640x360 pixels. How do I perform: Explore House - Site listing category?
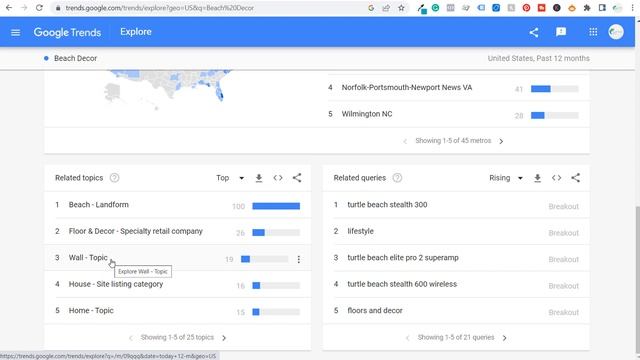[116, 284]
